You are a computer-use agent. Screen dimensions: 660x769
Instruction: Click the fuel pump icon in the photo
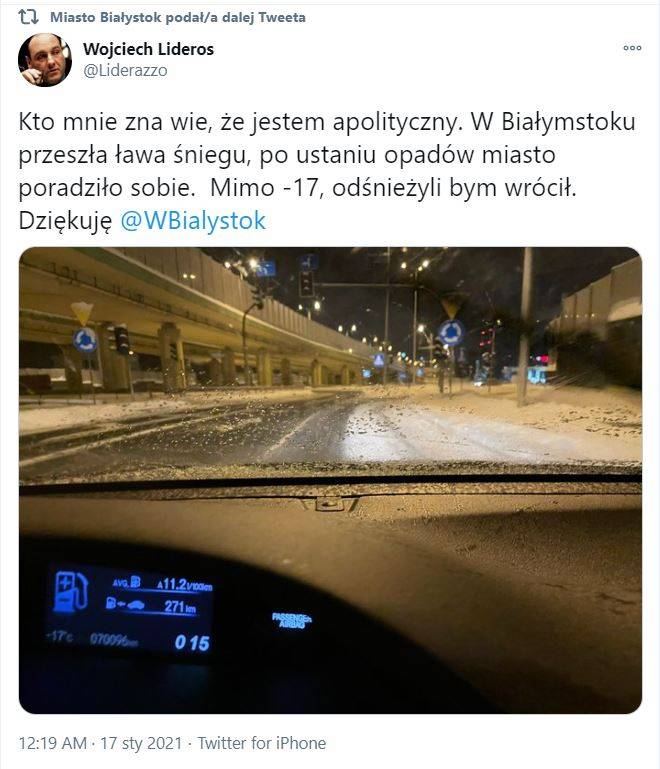point(71,592)
